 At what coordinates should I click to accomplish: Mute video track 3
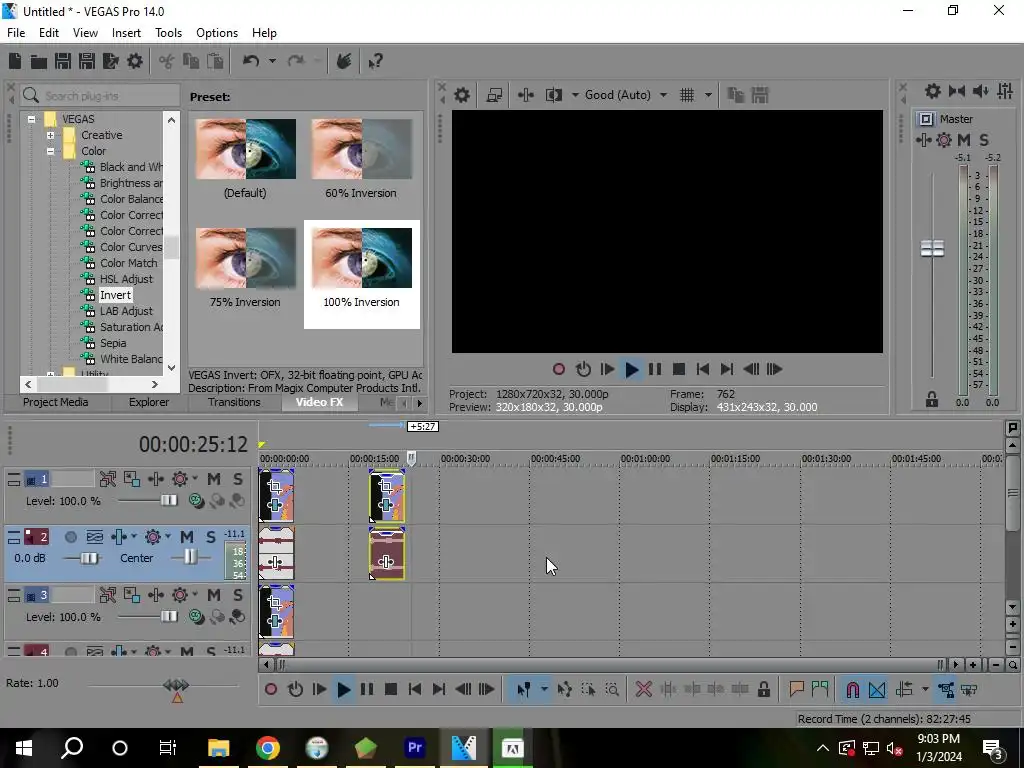[x=214, y=595]
